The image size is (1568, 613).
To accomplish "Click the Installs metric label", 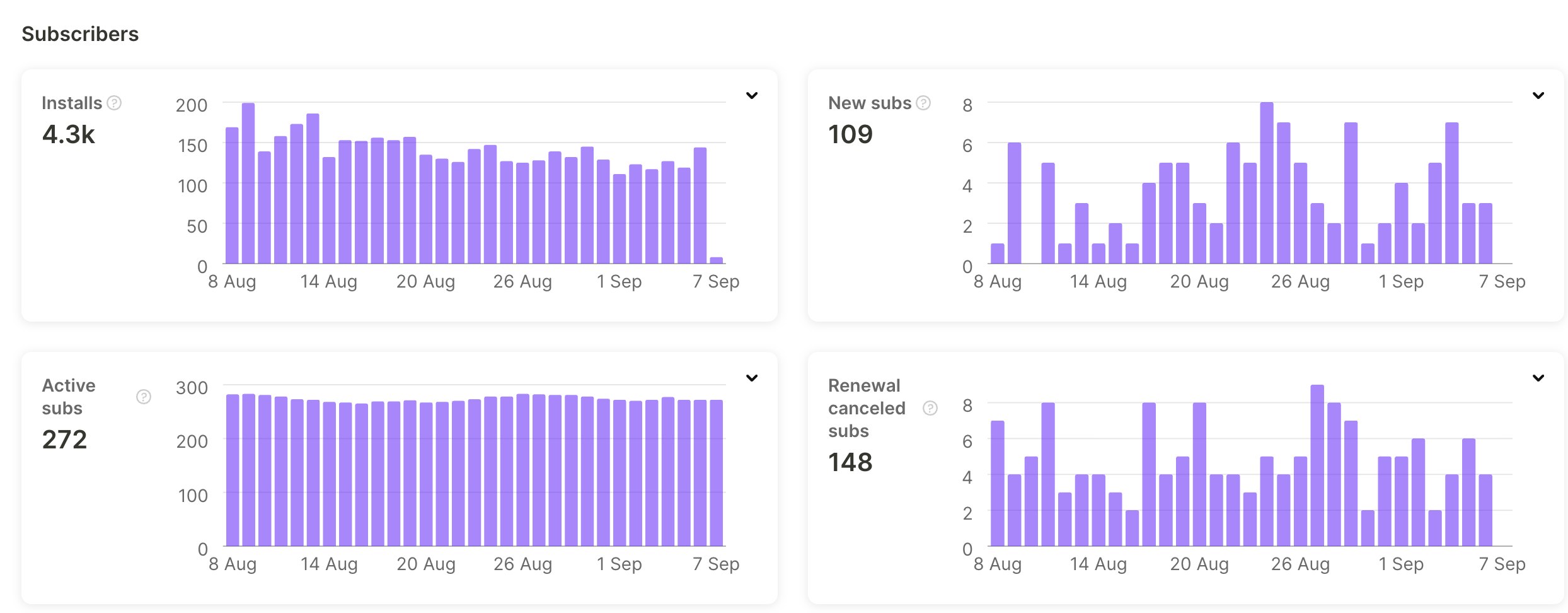I will 72,103.
